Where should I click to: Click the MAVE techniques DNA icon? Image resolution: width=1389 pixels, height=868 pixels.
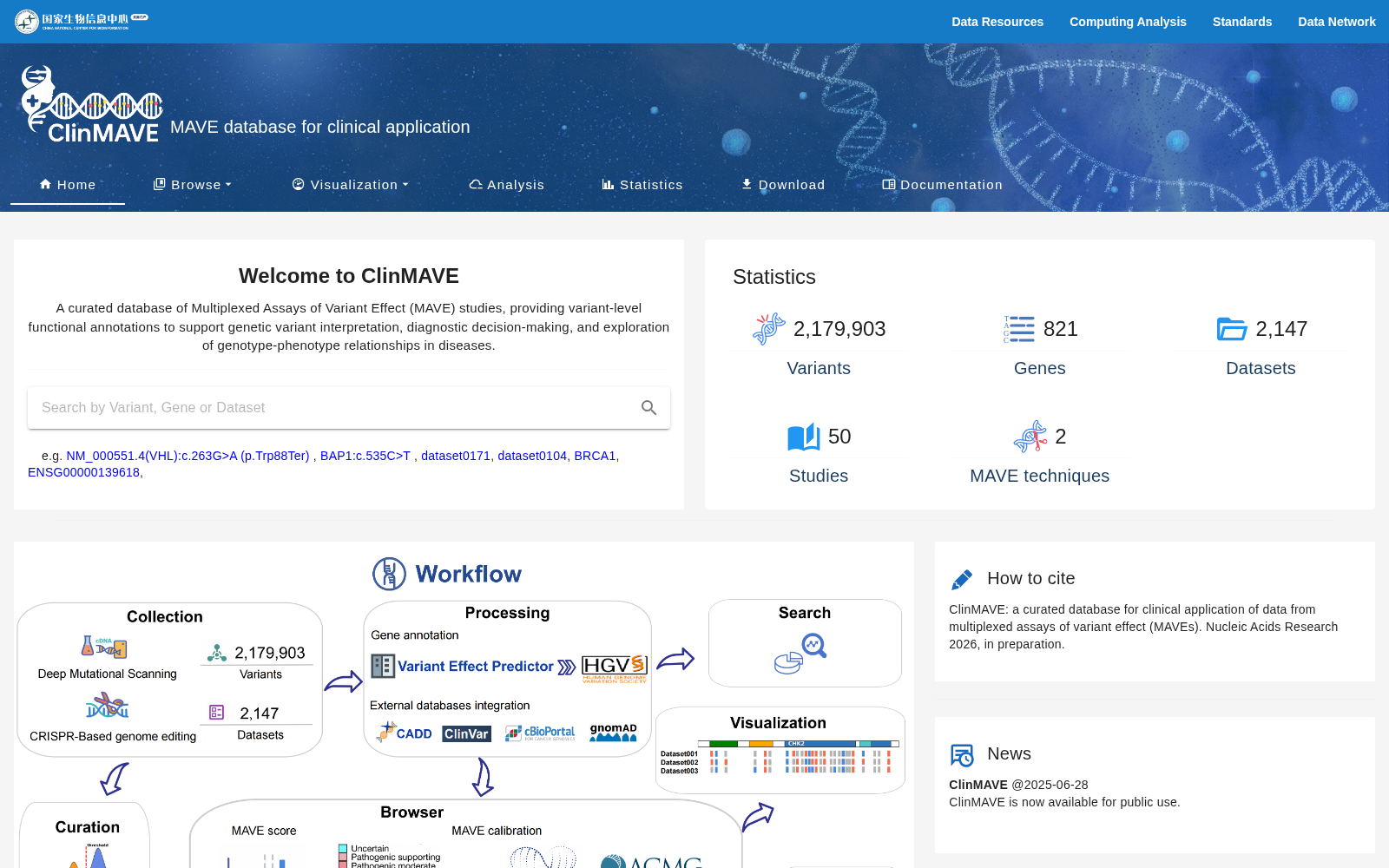click(x=1030, y=437)
